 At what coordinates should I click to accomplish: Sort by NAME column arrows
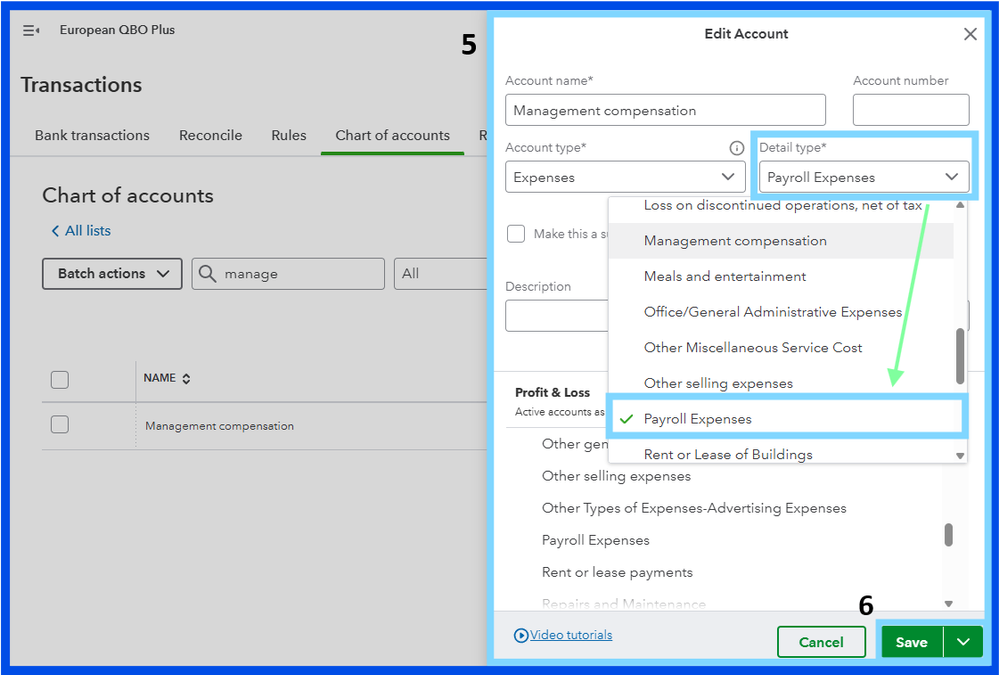[186, 379]
